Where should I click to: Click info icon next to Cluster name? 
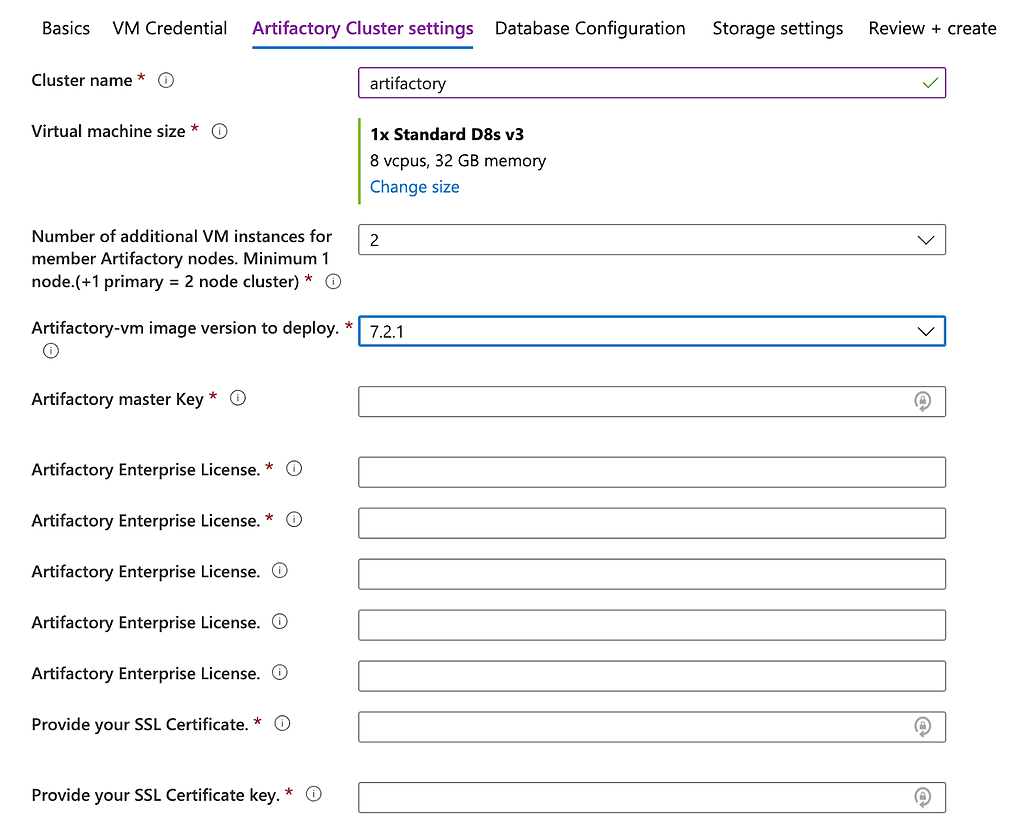click(166, 81)
